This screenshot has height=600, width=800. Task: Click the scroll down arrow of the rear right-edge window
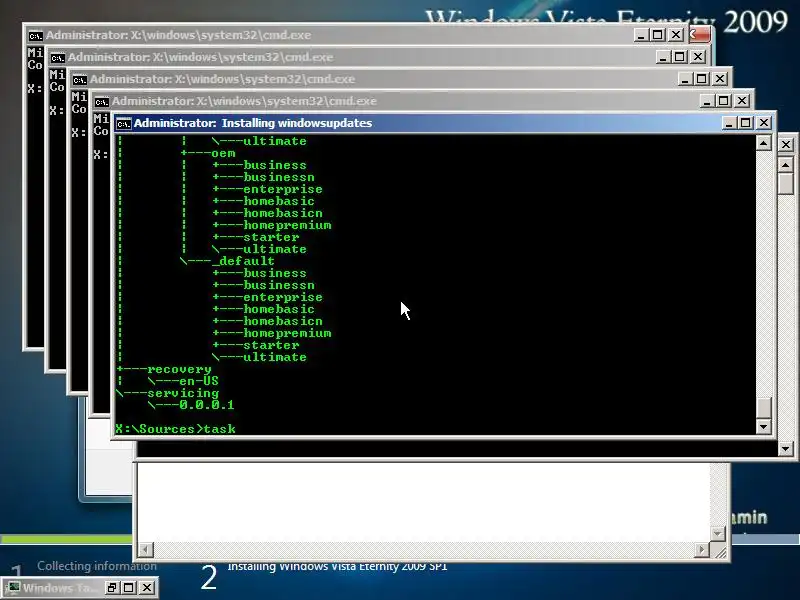[786, 449]
